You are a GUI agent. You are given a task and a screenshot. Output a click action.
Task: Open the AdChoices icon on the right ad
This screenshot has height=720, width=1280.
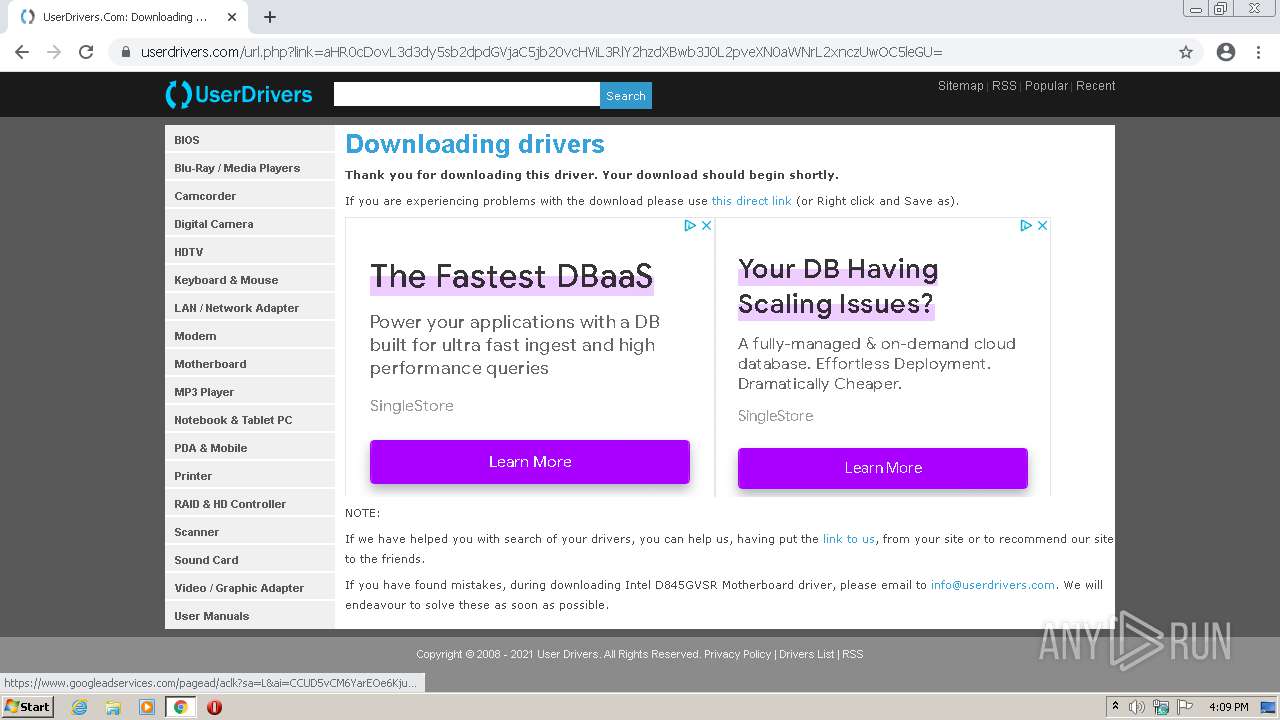1026,226
